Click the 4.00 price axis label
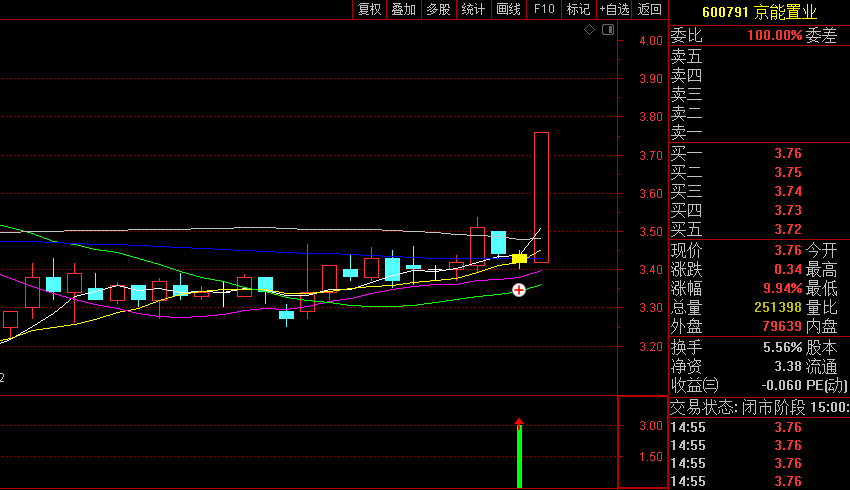Image resolution: width=850 pixels, height=490 pixels. (x=651, y=41)
